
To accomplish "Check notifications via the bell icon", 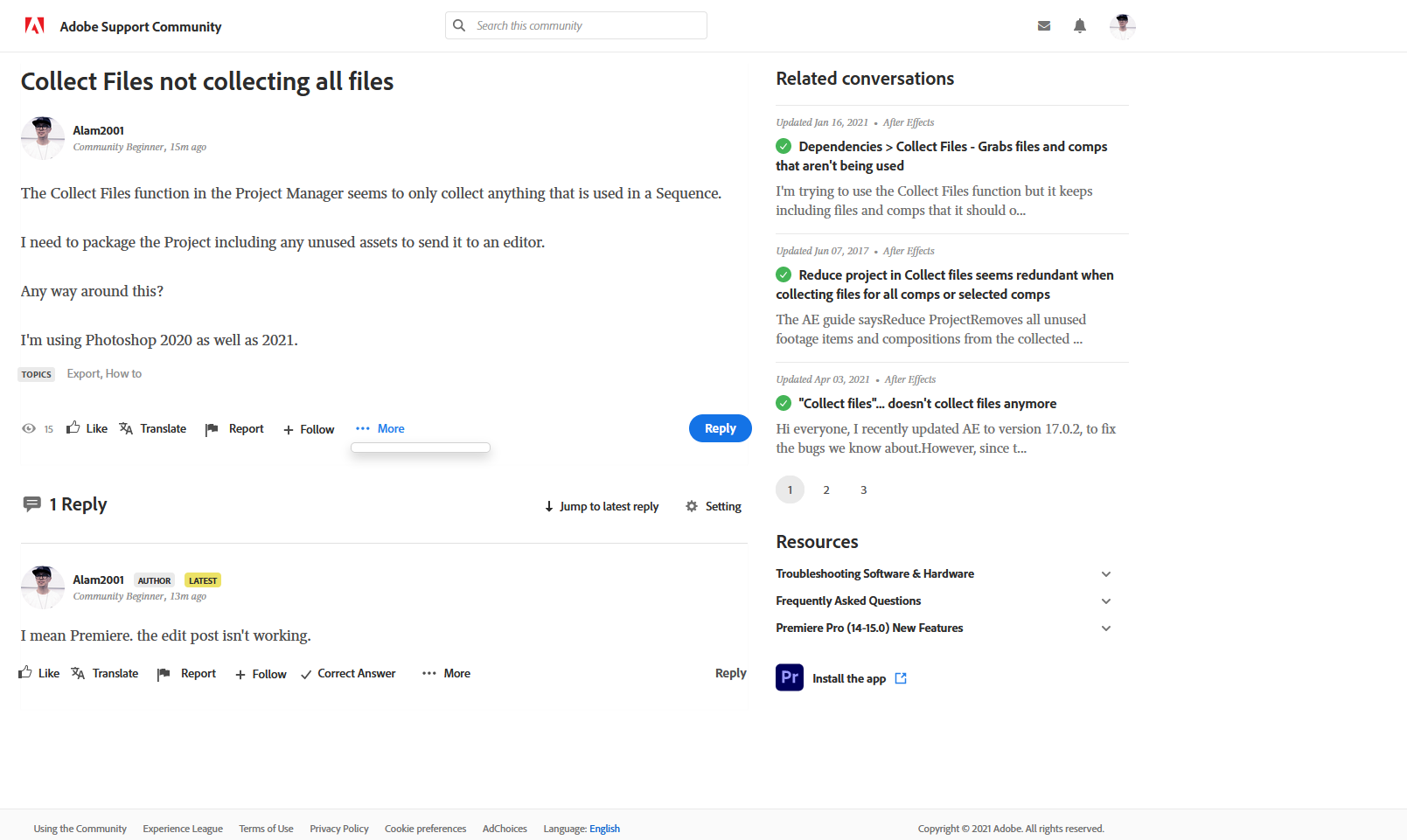I will (1080, 25).
